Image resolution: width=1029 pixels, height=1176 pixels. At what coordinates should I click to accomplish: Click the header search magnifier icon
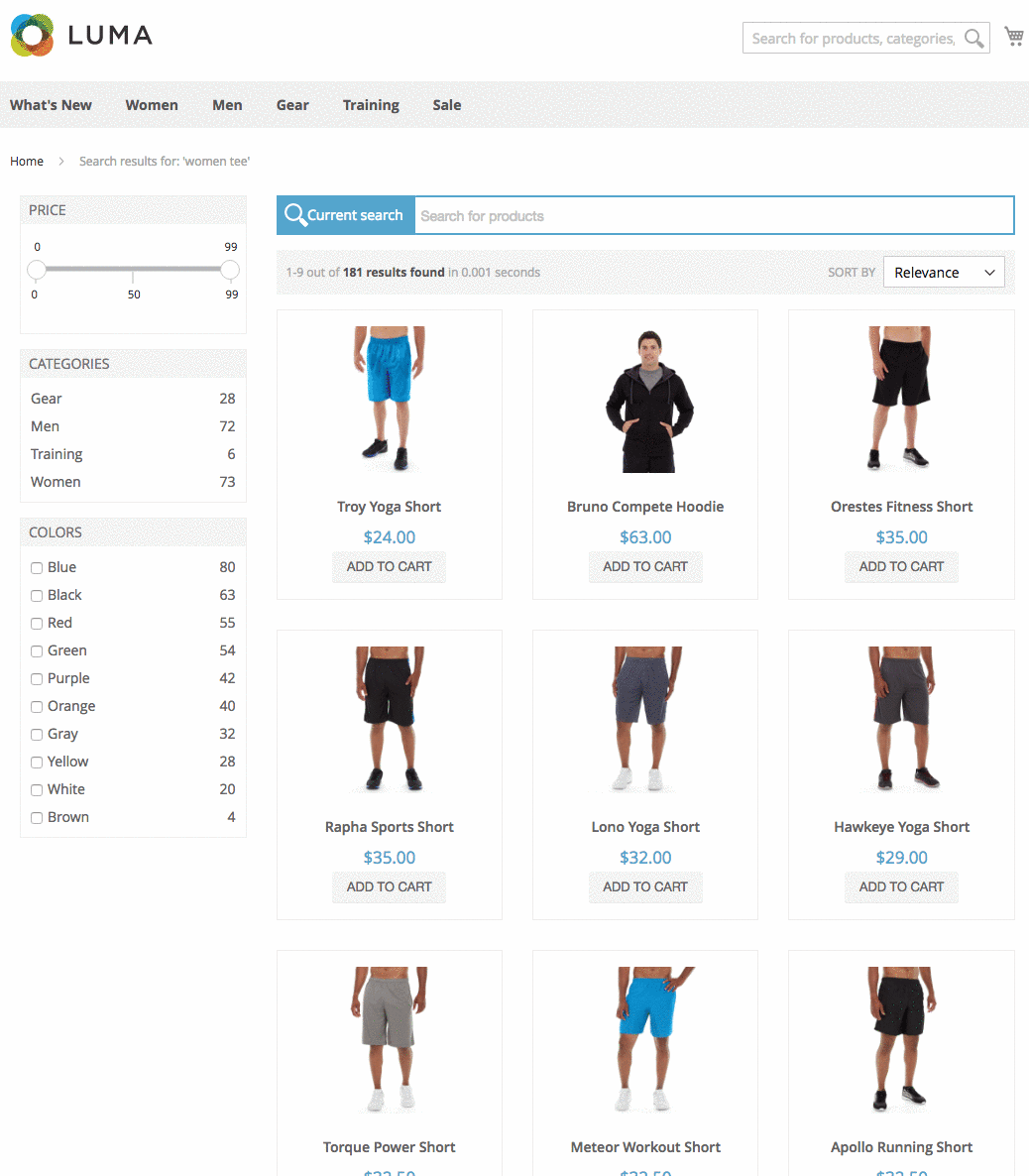[x=974, y=39]
